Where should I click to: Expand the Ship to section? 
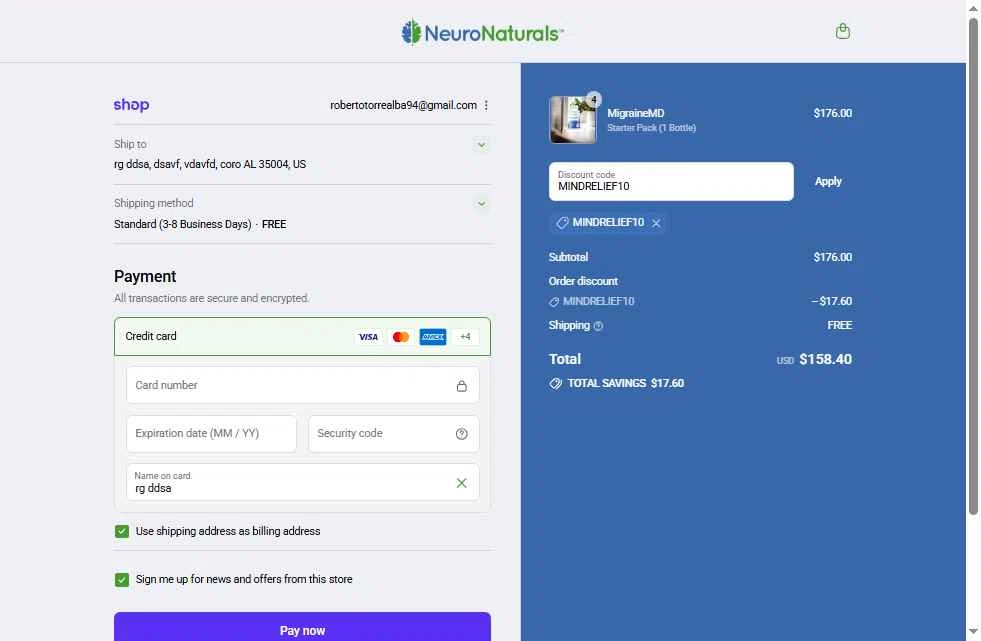tap(481, 145)
